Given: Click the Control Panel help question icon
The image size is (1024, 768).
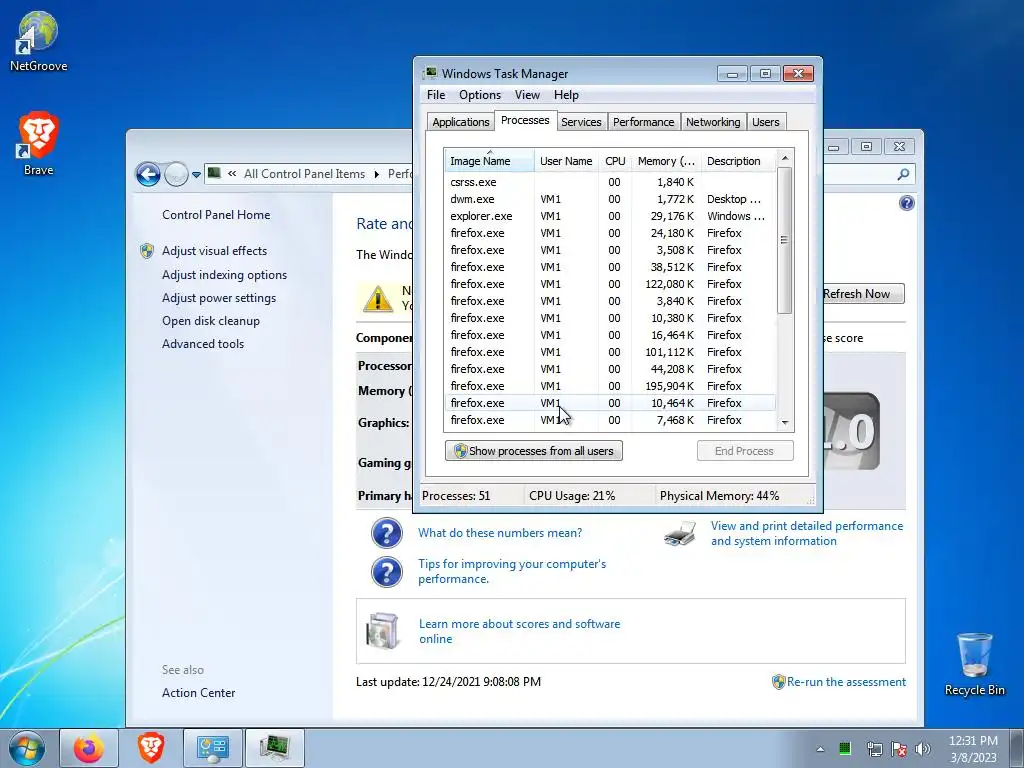Looking at the screenshot, I should (x=906, y=203).
